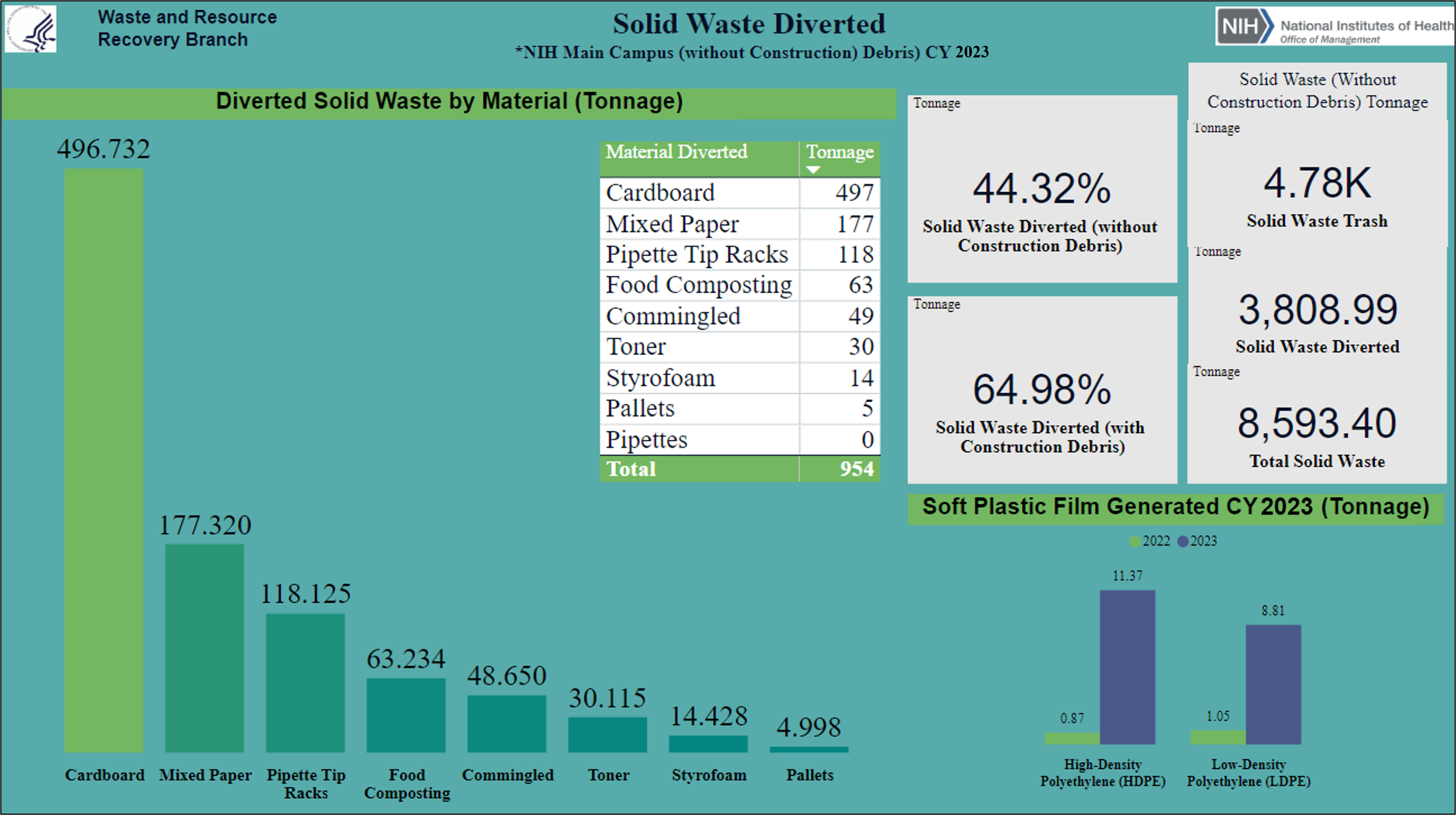Select the 2023 legend color dot

click(1182, 541)
